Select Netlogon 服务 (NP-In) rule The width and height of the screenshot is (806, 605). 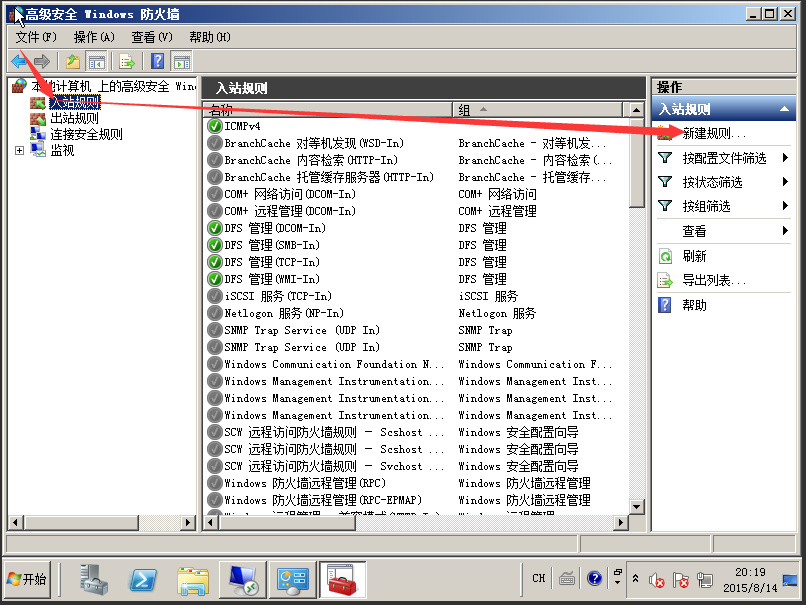(x=416, y=313)
